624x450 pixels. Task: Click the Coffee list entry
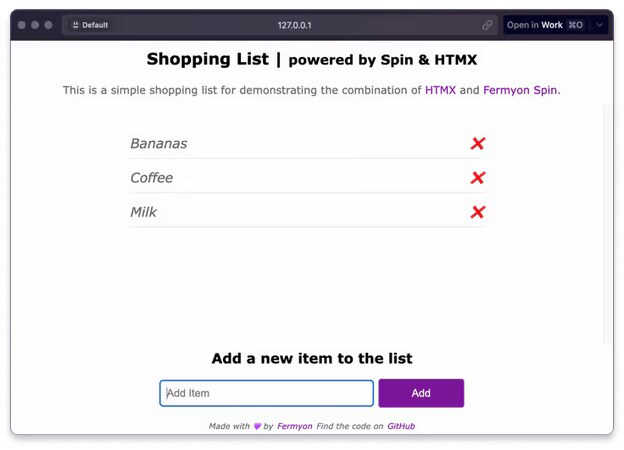[152, 178]
